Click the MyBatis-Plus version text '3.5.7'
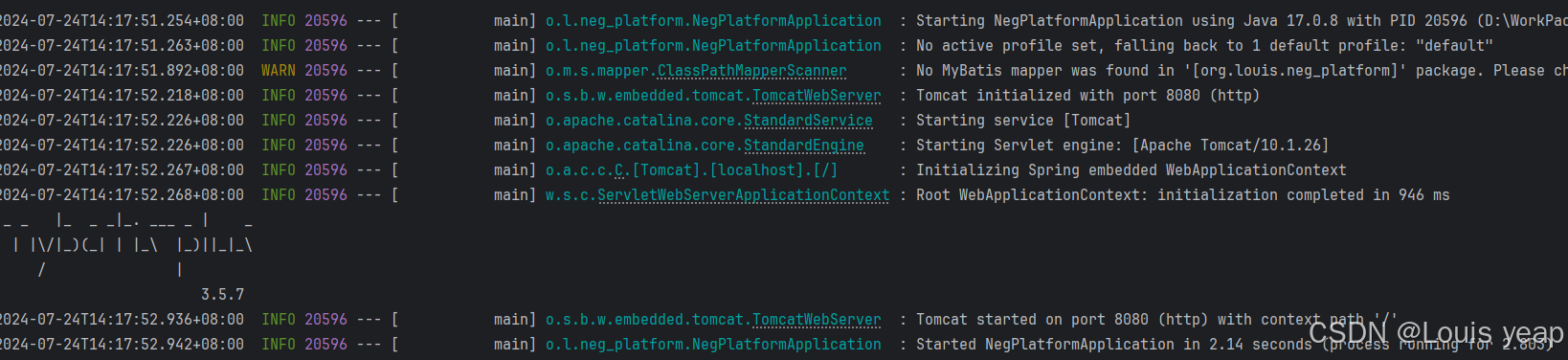The image size is (1568, 360). pos(222,295)
